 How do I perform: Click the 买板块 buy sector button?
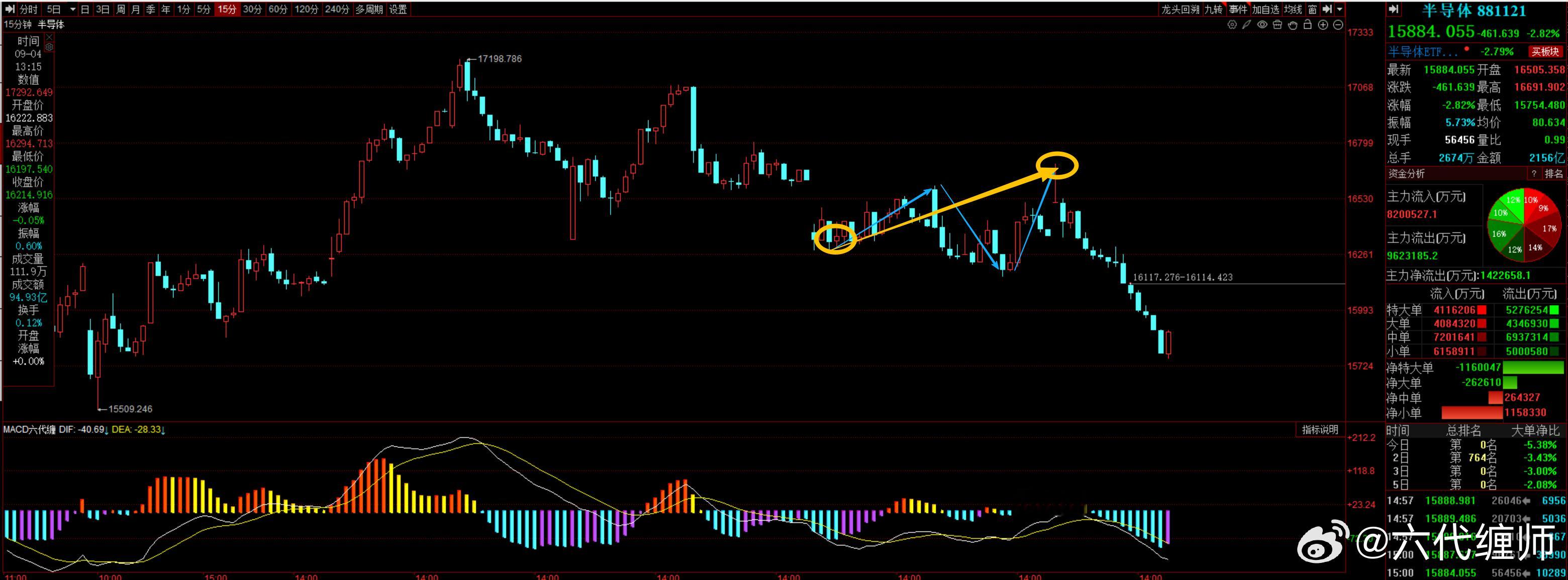(1545, 52)
